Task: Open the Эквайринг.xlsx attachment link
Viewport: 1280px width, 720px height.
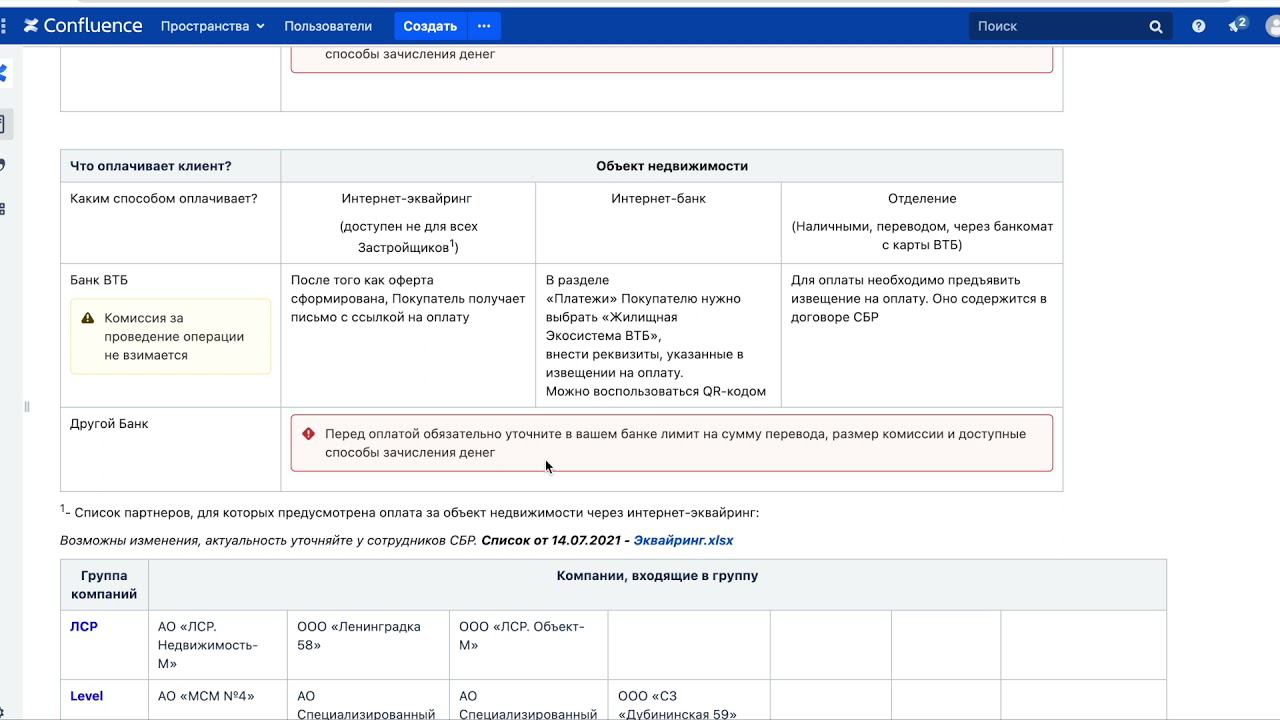Action: click(683, 540)
